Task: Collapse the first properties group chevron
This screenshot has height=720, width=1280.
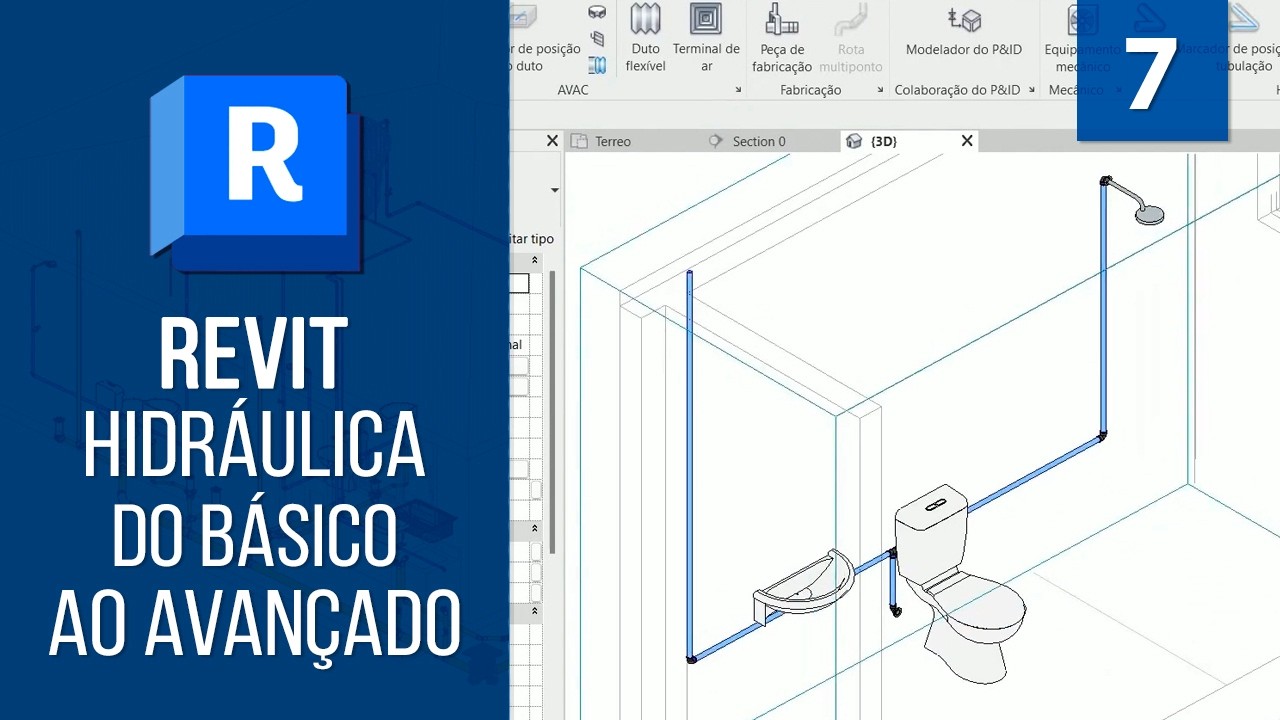Action: point(535,260)
